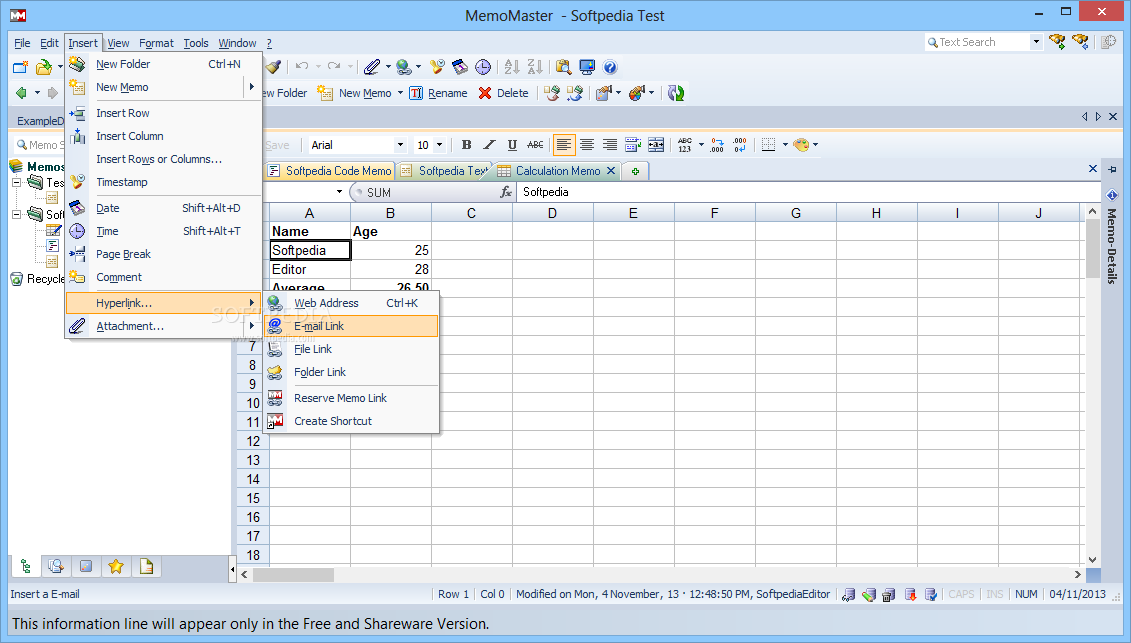The width and height of the screenshot is (1131, 643).
Task: Click the wrap text cell icon
Action: [633, 145]
